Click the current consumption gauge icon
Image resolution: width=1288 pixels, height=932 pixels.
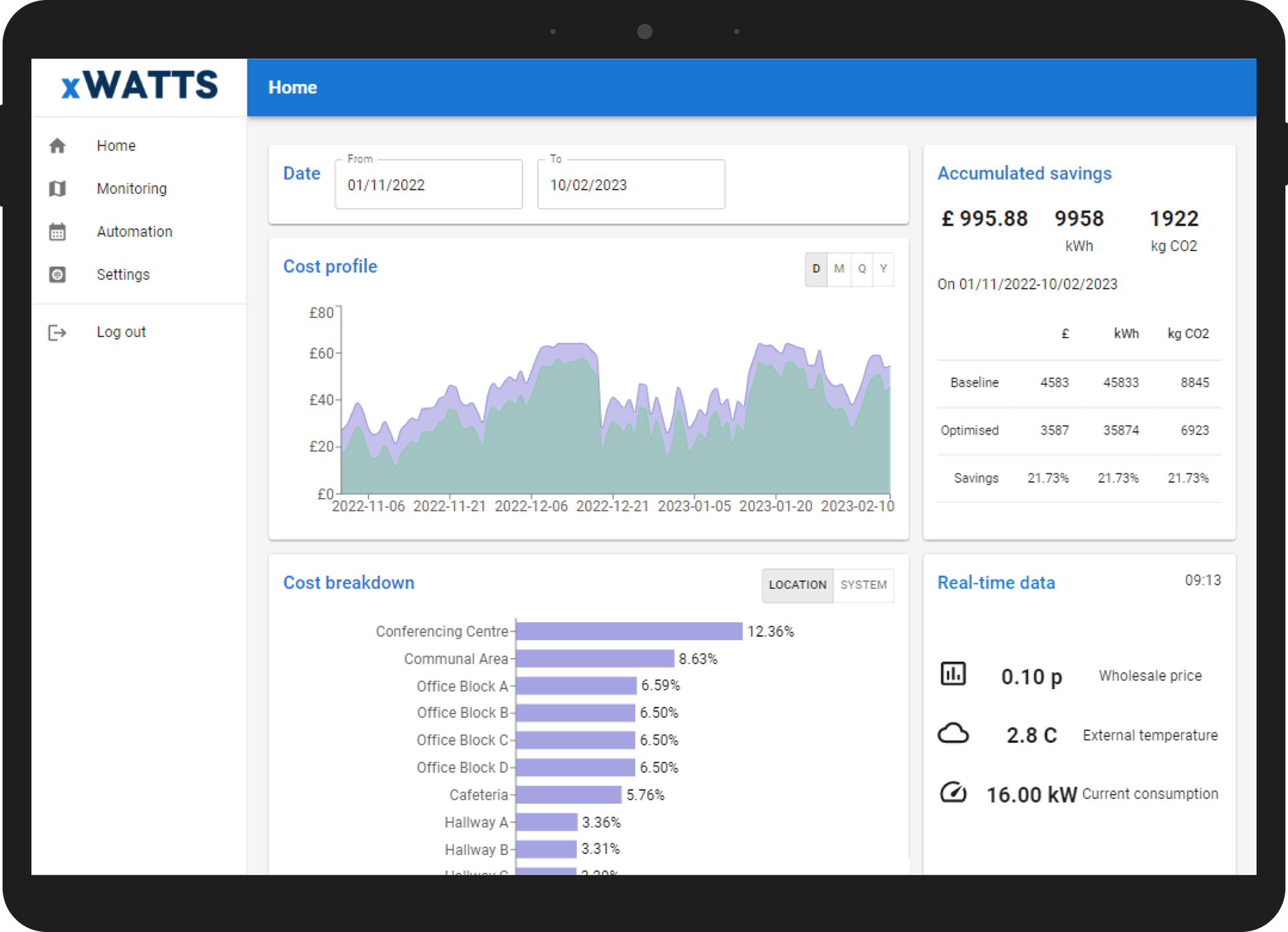[953, 793]
